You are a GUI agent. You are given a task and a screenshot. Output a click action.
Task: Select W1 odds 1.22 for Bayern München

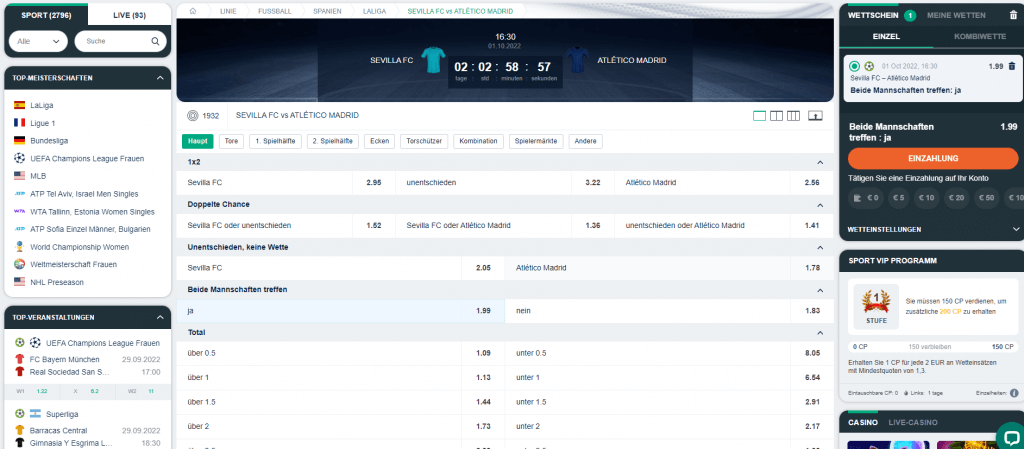(x=32, y=392)
